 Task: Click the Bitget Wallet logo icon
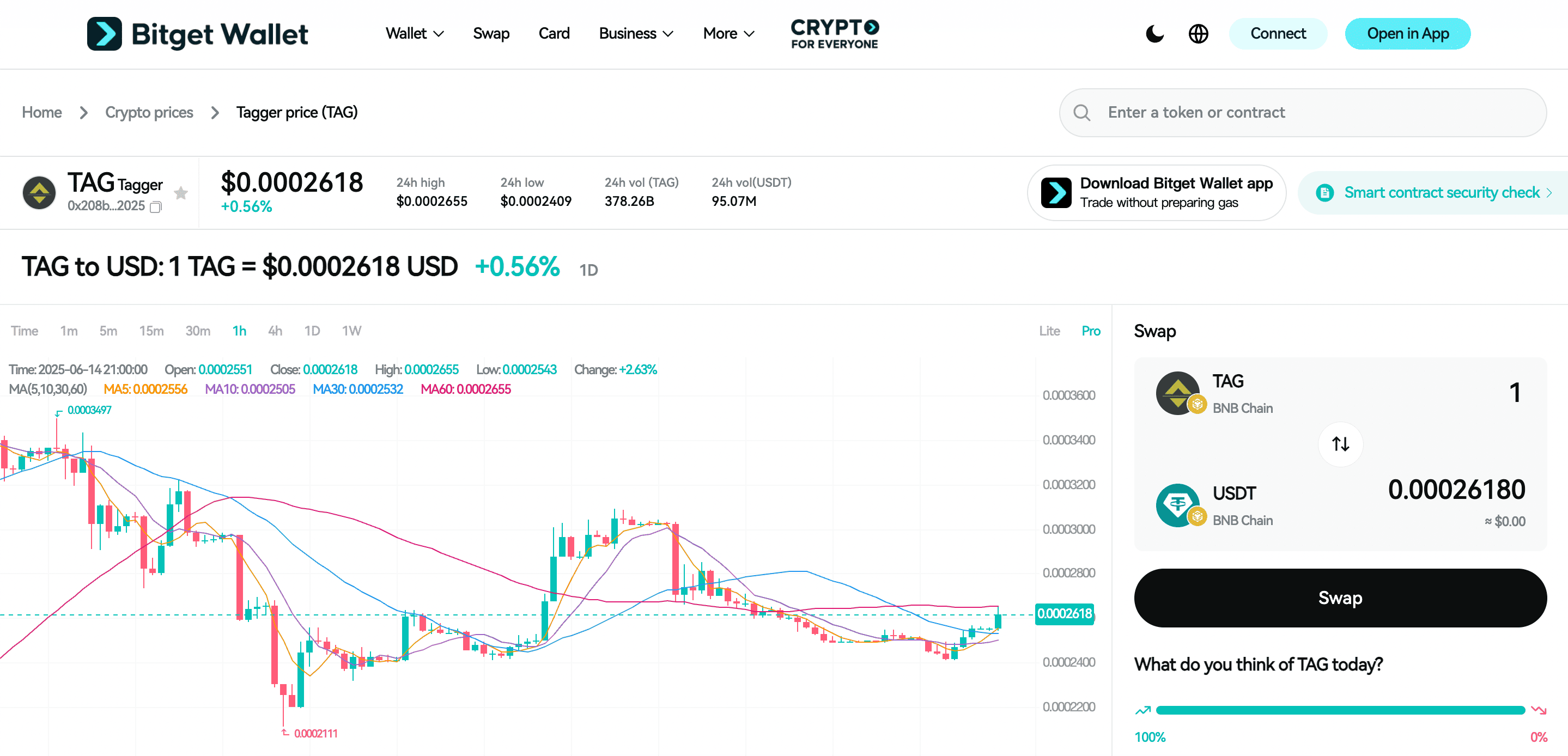(x=104, y=33)
